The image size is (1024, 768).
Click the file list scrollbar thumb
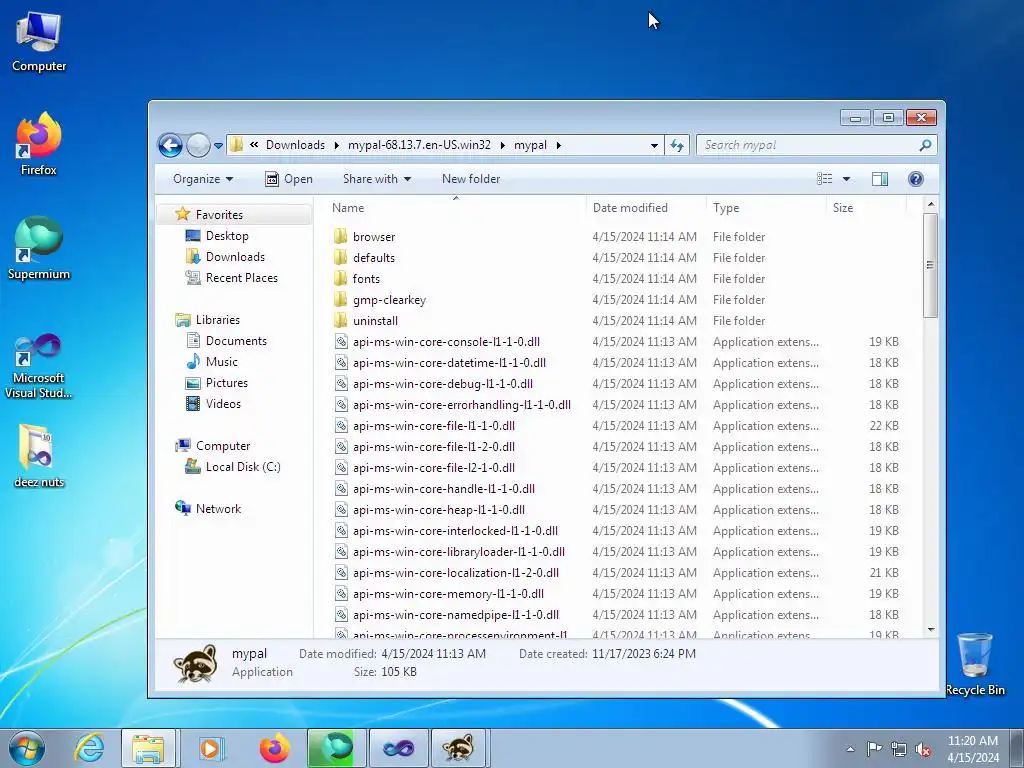[930, 265]
